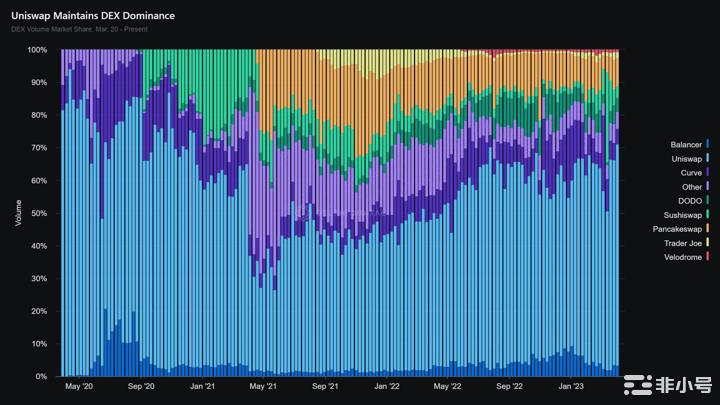The image size is (720, 405).
Task: Click the Uniswap legend color marker
Action: [x=707, y=158]
